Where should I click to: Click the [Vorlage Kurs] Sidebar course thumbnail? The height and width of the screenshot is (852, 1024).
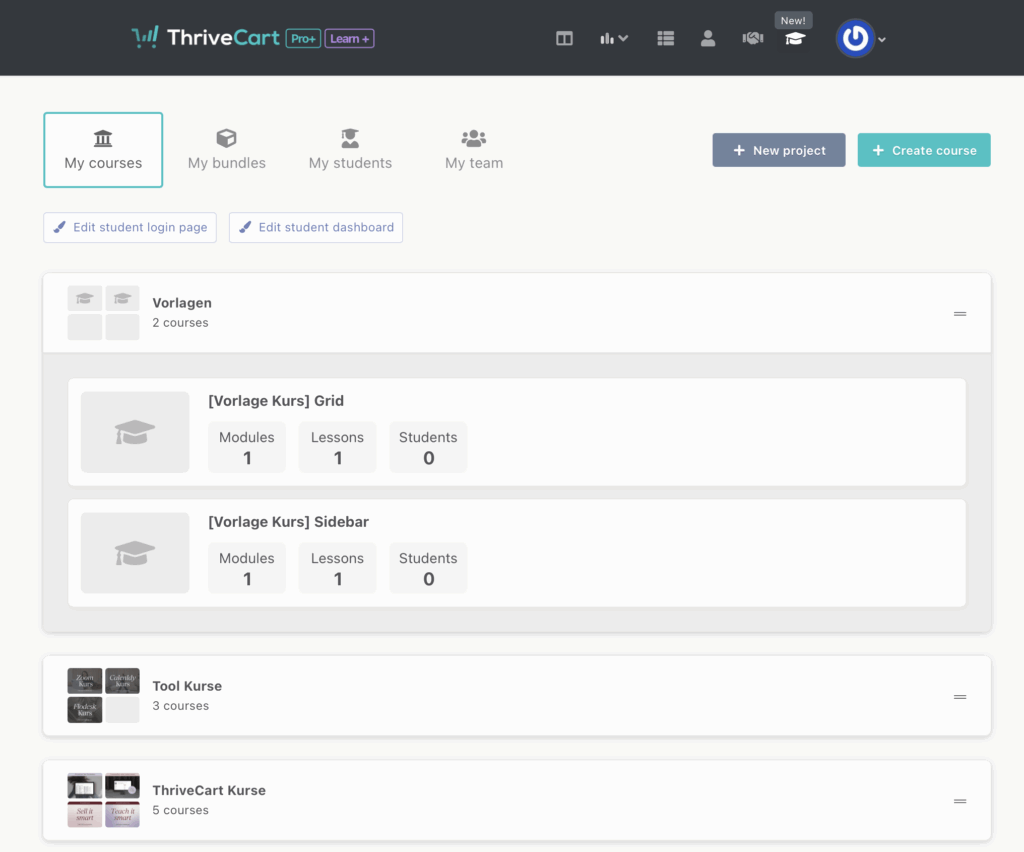[135, 553]
